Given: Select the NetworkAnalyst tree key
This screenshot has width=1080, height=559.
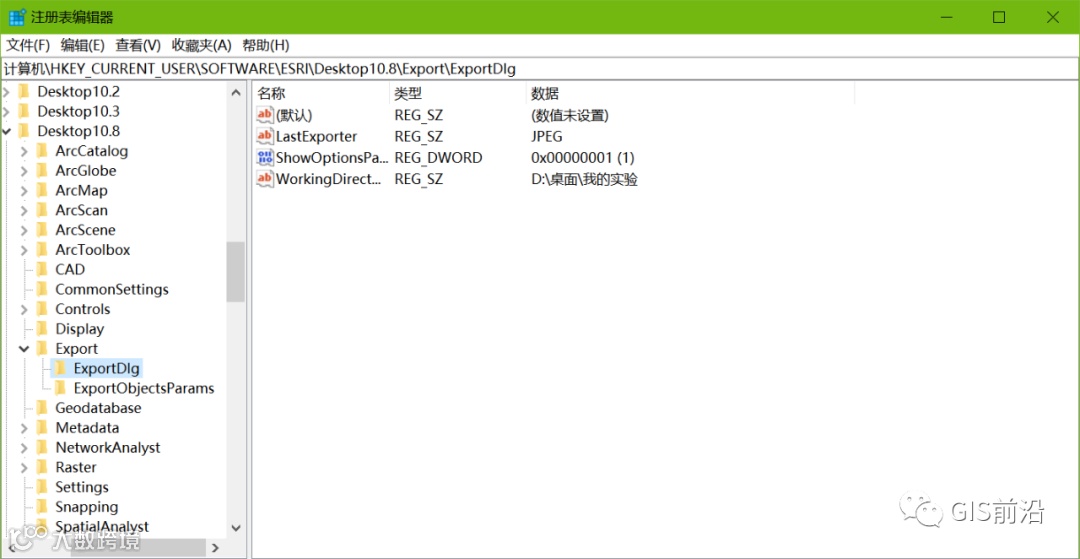Looking at the screenshot, I should 107,448.
